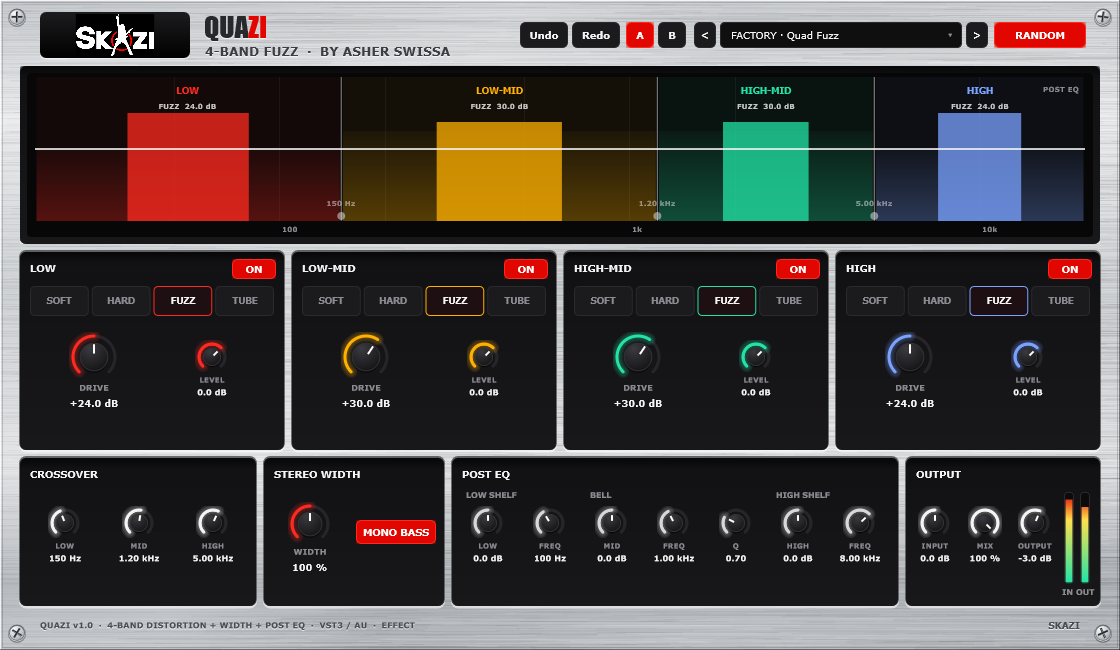This screenshot has width=1120, height=650.
Task: Click the RANDOM button
Action: coord(1040,35)
